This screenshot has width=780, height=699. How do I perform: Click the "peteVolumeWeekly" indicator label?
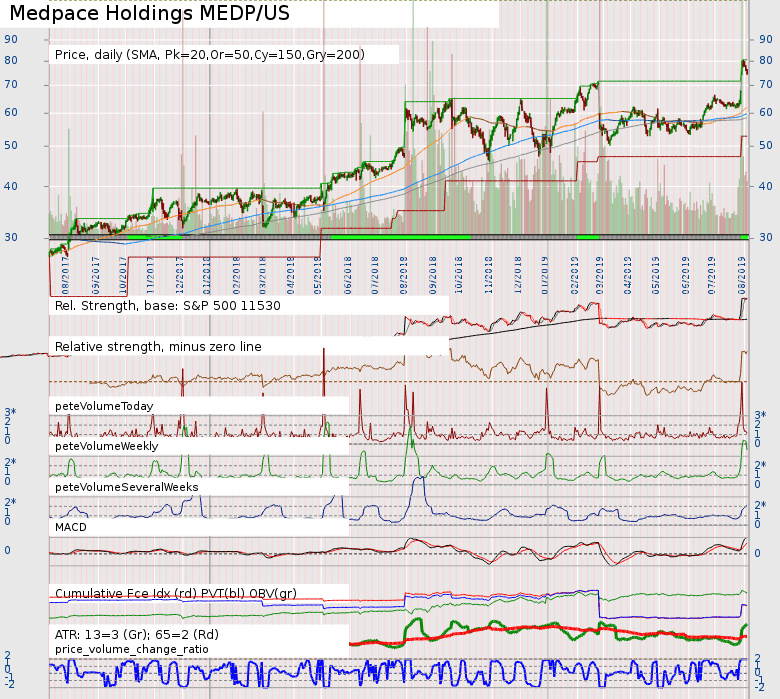(x=106, y=446)
